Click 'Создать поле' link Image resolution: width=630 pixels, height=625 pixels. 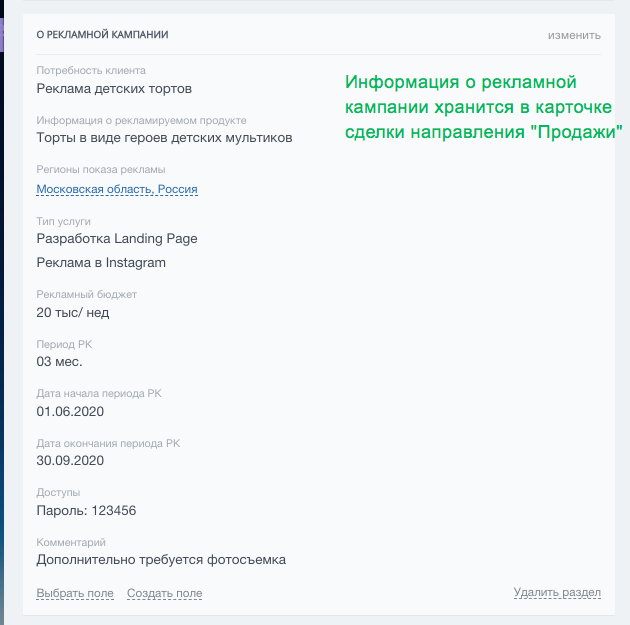[164, 593]
